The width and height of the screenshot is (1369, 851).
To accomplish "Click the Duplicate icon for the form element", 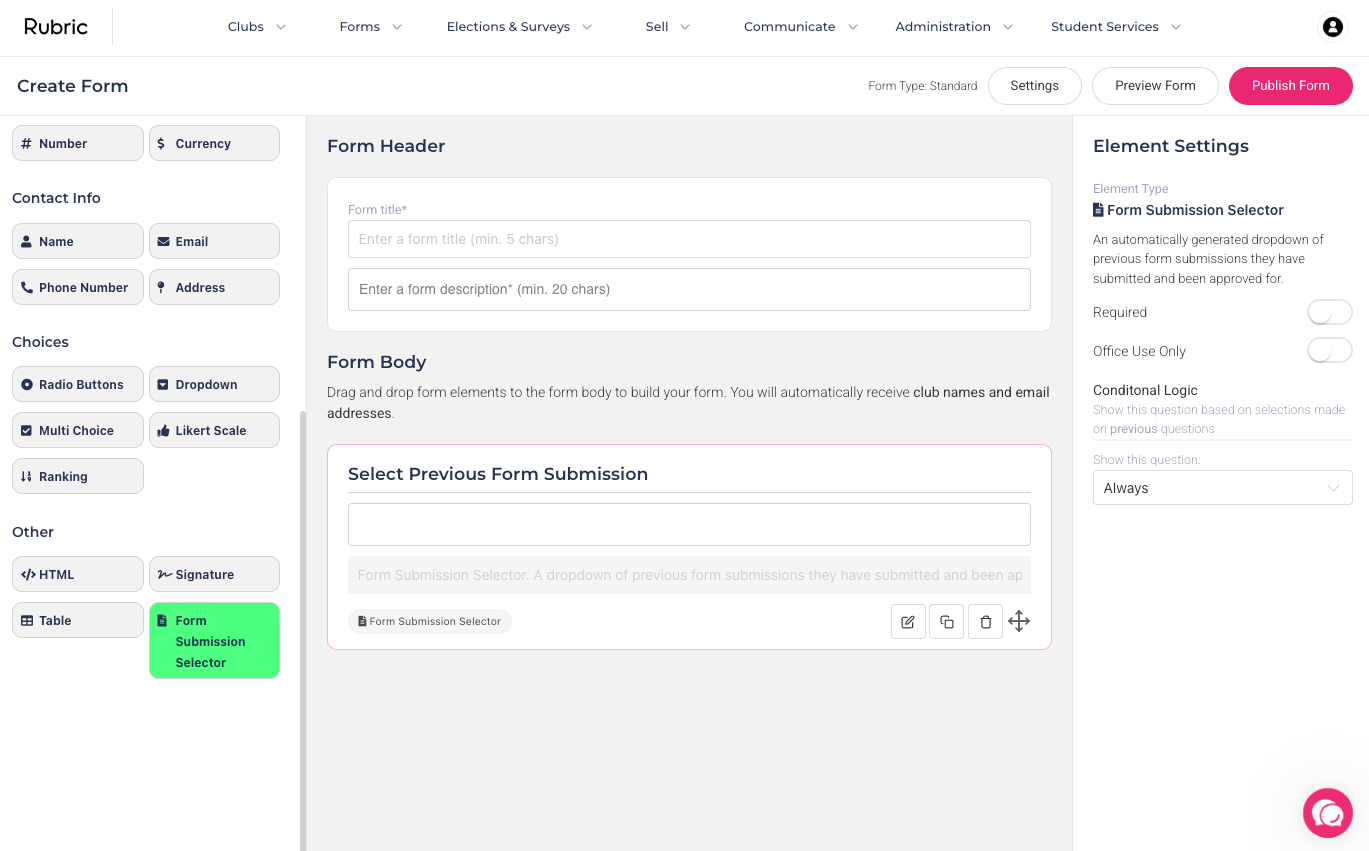I will (x=946, y=621).
